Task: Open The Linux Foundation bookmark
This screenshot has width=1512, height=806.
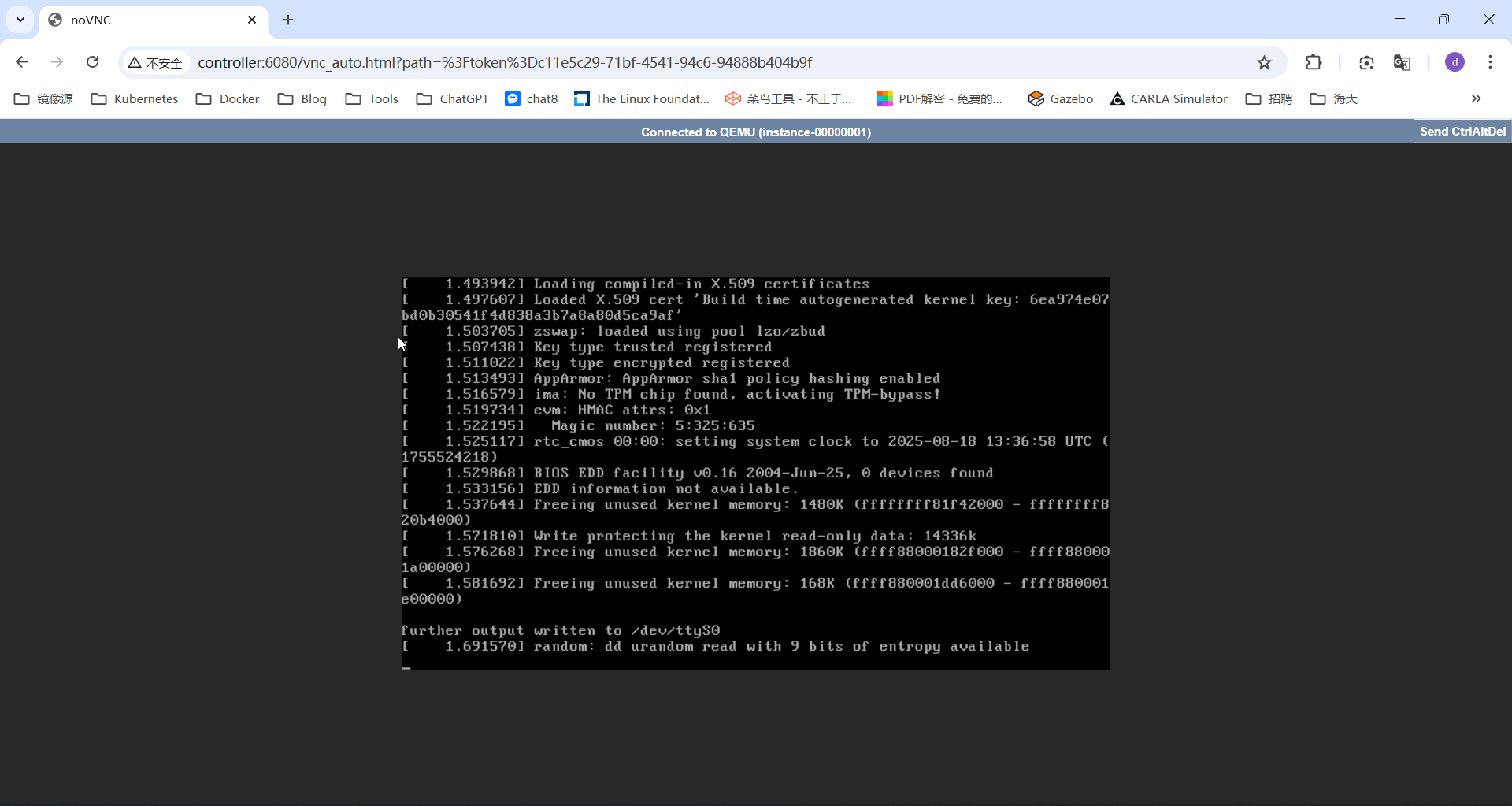Action: coord(642,98)
